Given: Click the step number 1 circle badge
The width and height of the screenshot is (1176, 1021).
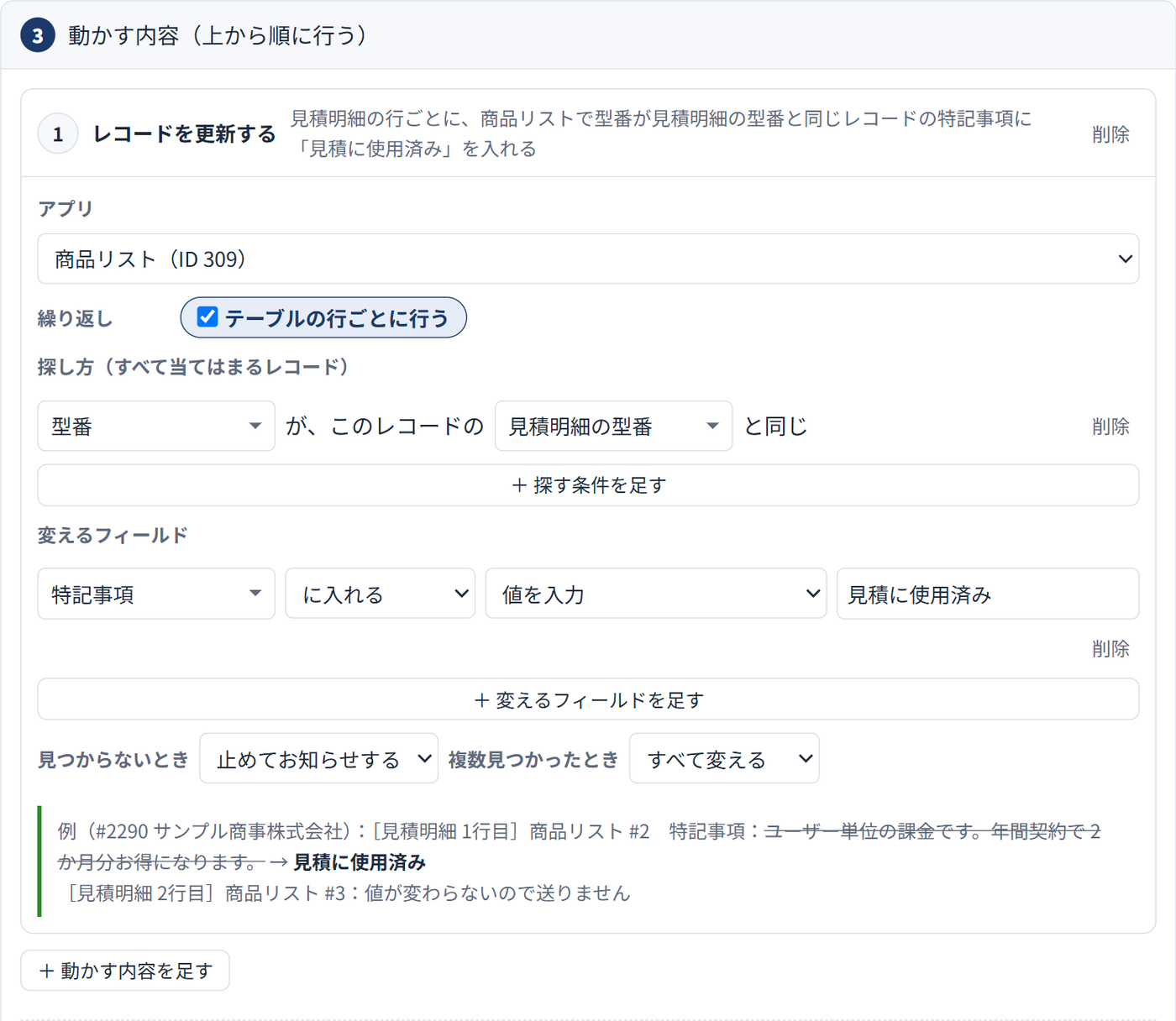Looking at the screenshot, I should pyautogui.click(x=58, y=134).
